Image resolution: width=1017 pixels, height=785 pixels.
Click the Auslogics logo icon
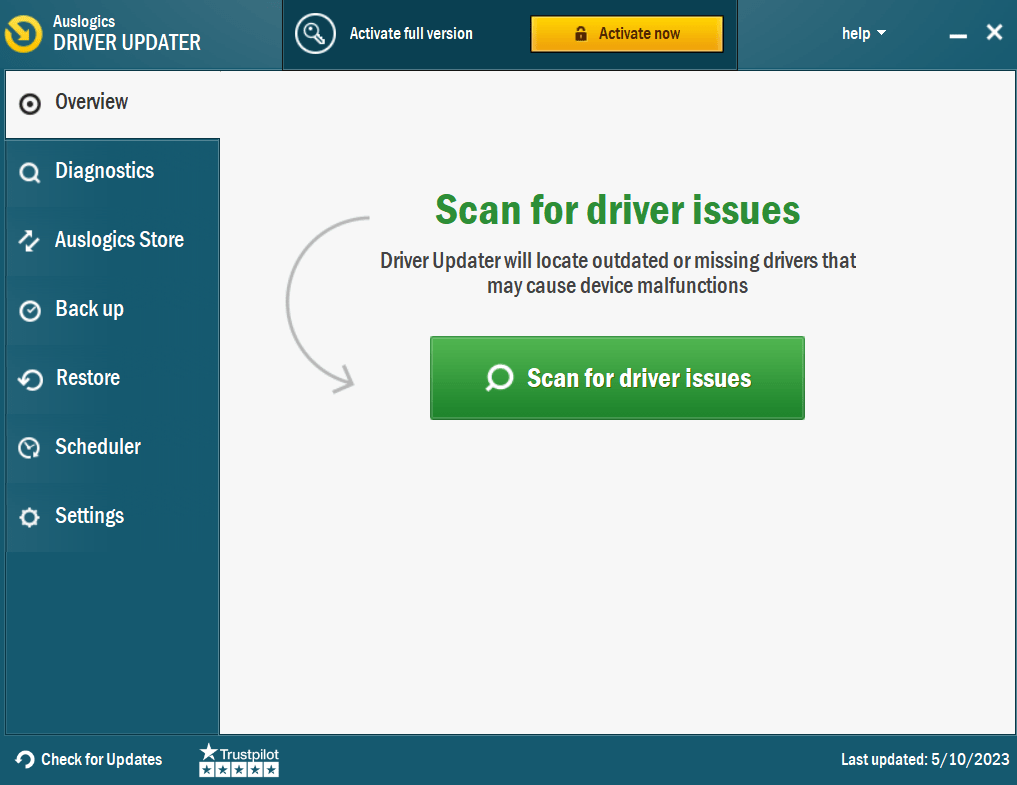pyautogui.click(x=23, y=34)
